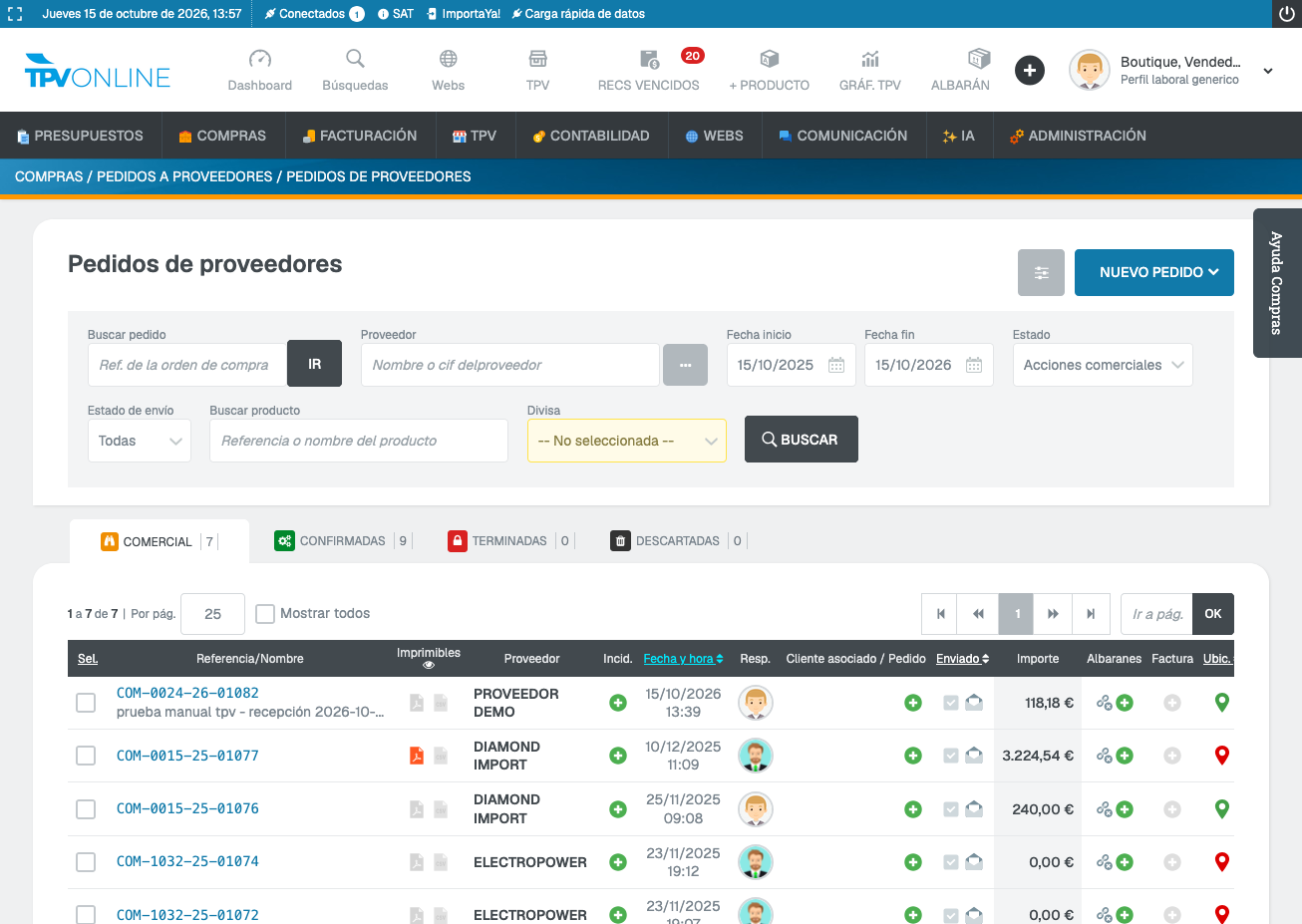Enable Mostrar todos checkbox
1302x924 pixels.
(265, 614)
